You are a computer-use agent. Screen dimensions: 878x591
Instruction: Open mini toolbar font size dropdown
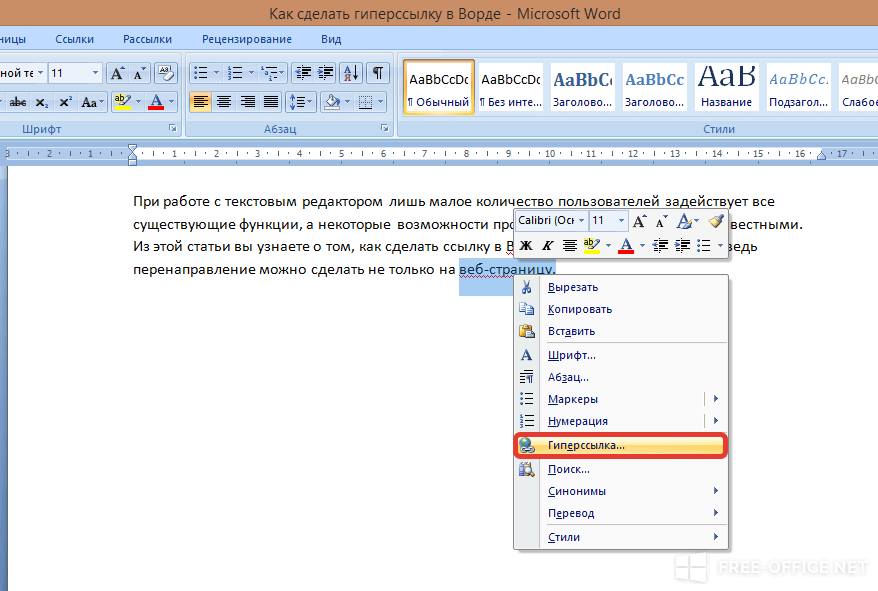click(620, 221)
